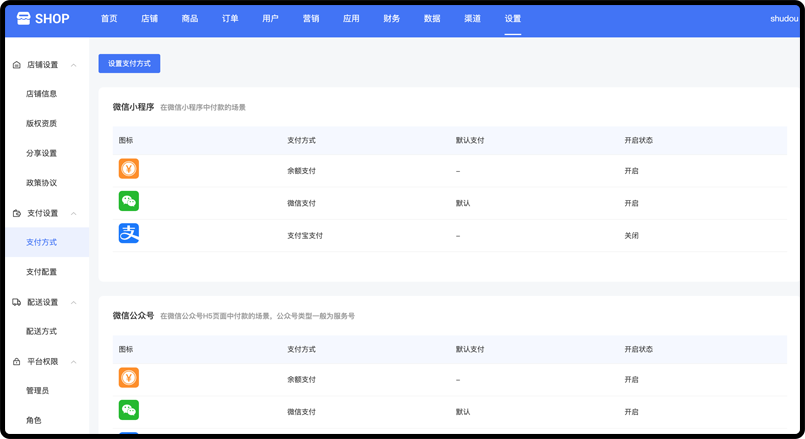Click 支付宝支付 text in 微信小程序 table

(x=305, y=236)
